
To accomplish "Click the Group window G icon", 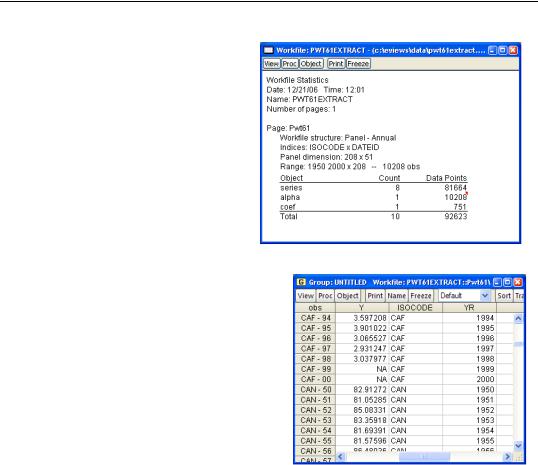I will click(301, 282).
